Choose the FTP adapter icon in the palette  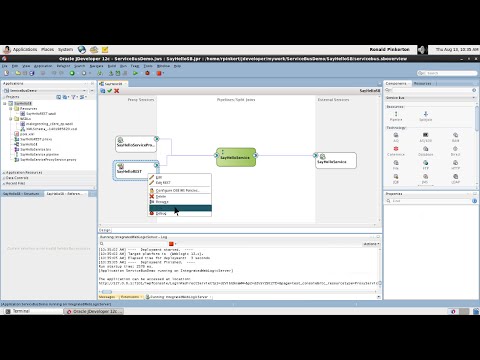tap(426, 165)
